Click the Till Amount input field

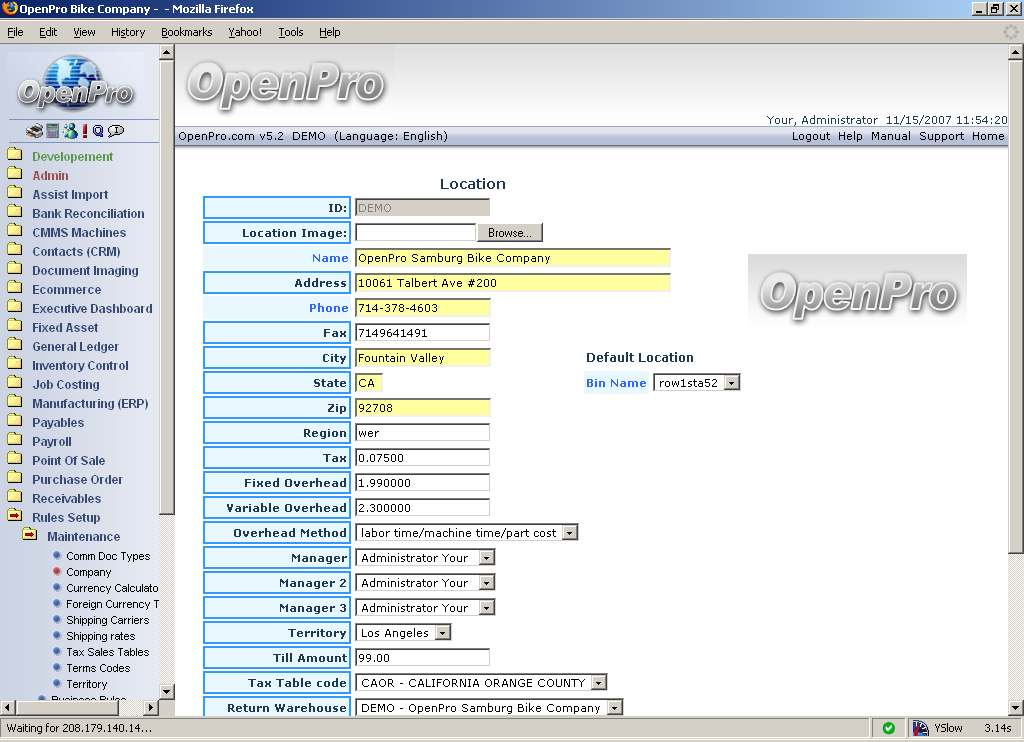click(x=422, y=658)
